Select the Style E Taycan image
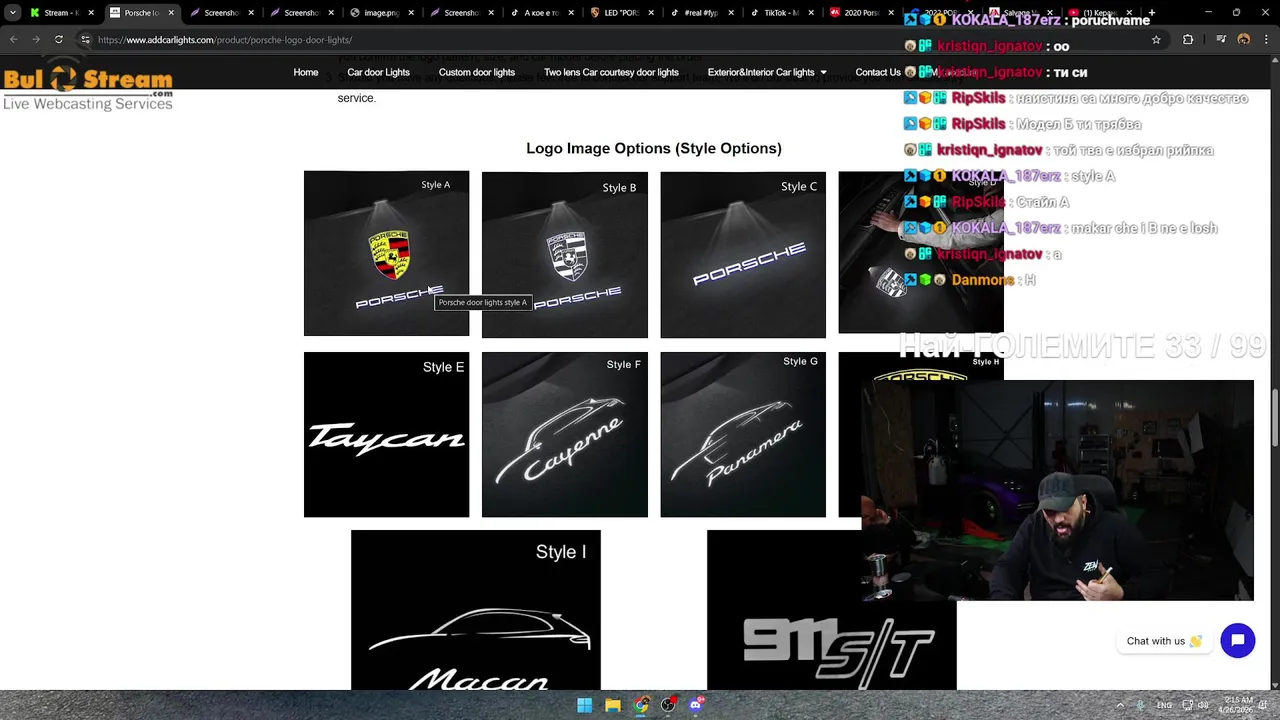Screen dimensions: 1280x720 pyautogui.click(x=386, y=434)
